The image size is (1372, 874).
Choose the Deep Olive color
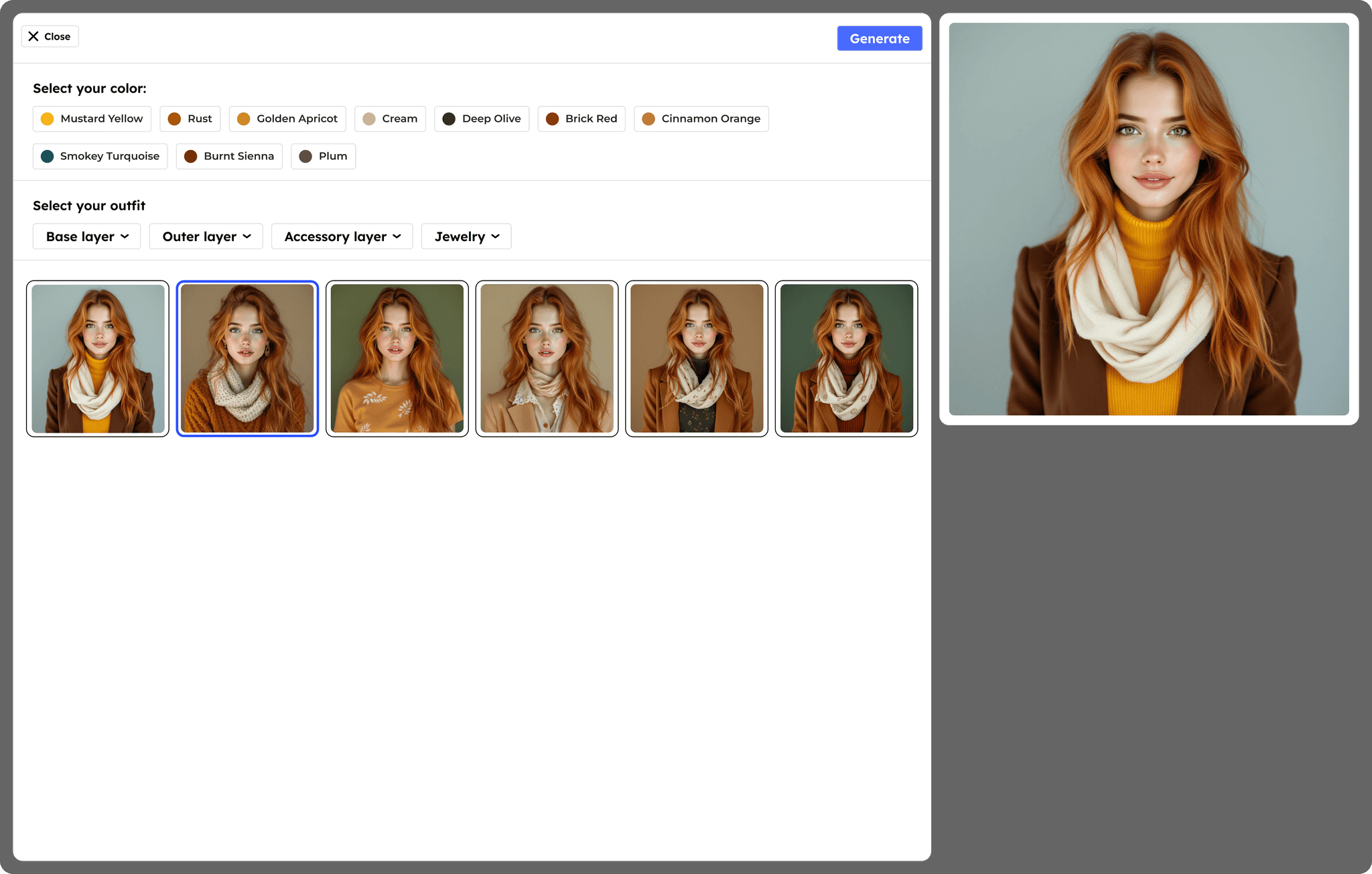[x=482, y=119]
